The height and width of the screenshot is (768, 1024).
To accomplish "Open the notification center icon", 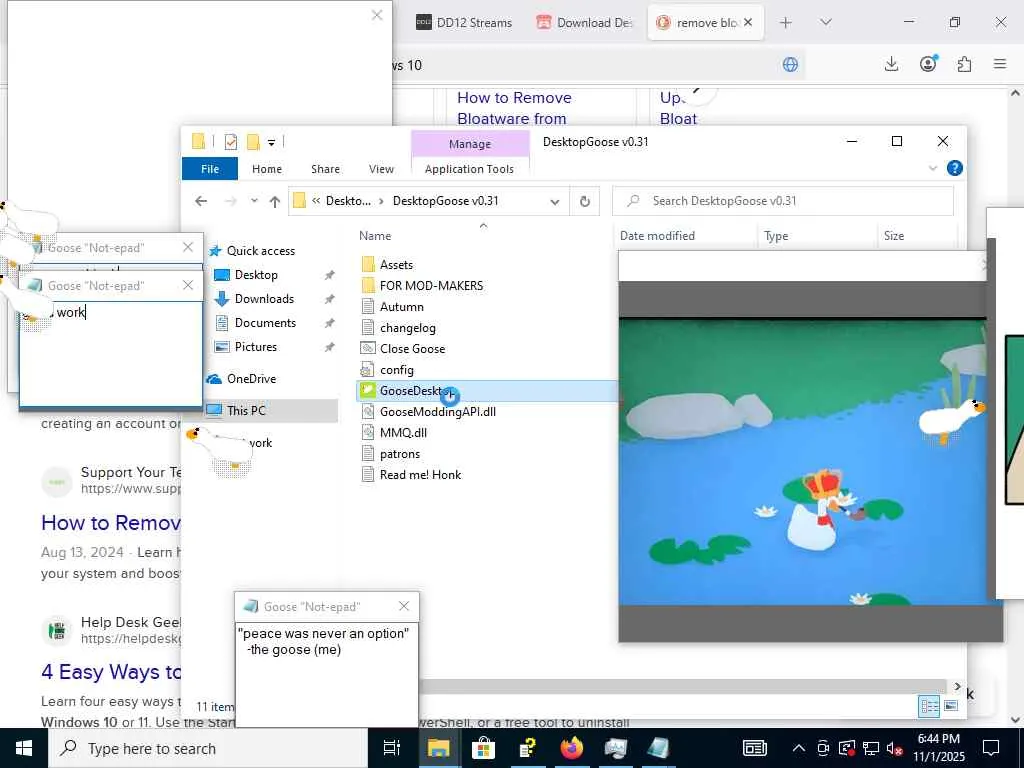I will click(x=991, y=748).
